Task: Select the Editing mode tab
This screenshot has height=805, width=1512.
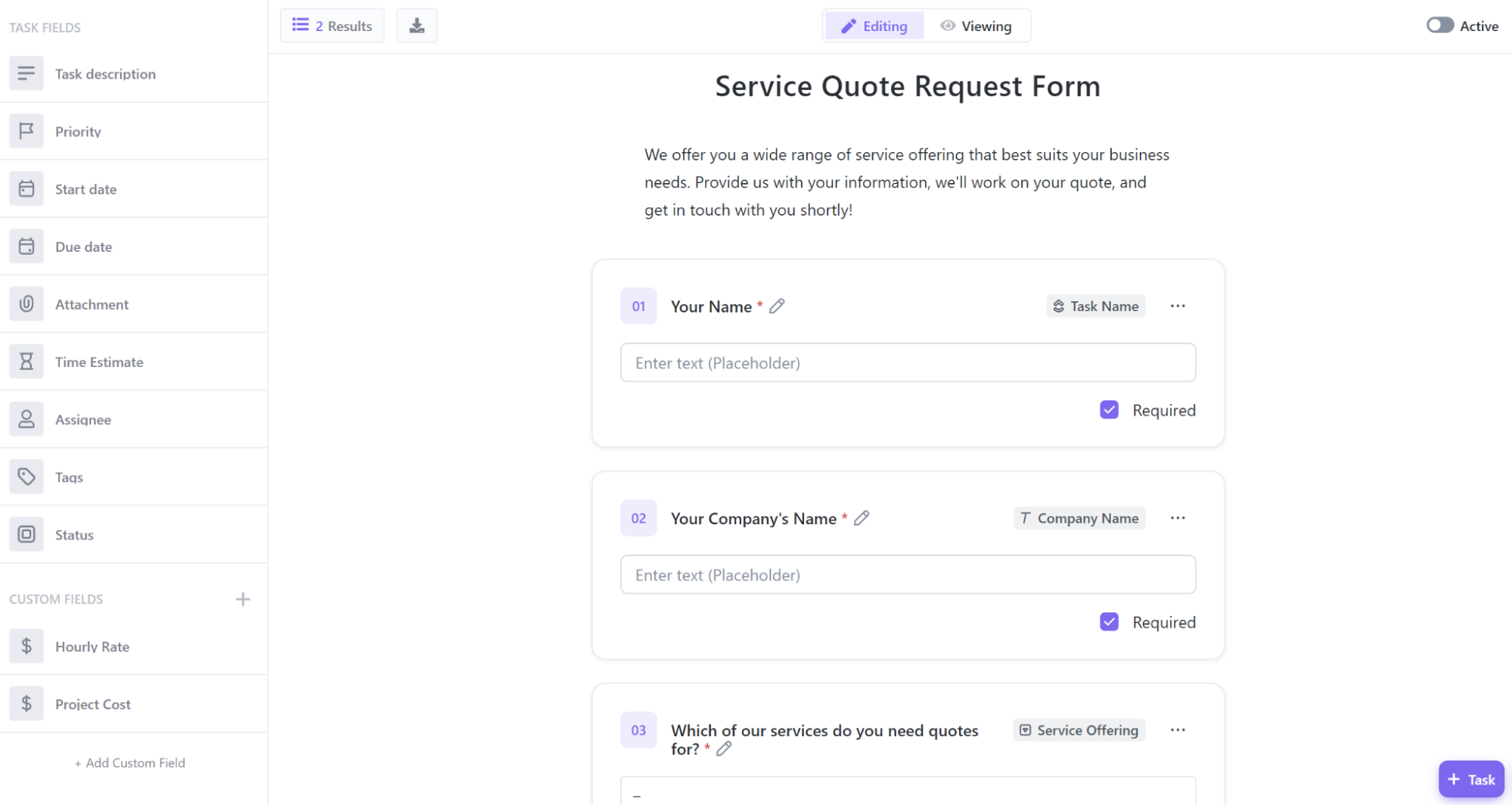Action: click(x=874, y=26)
